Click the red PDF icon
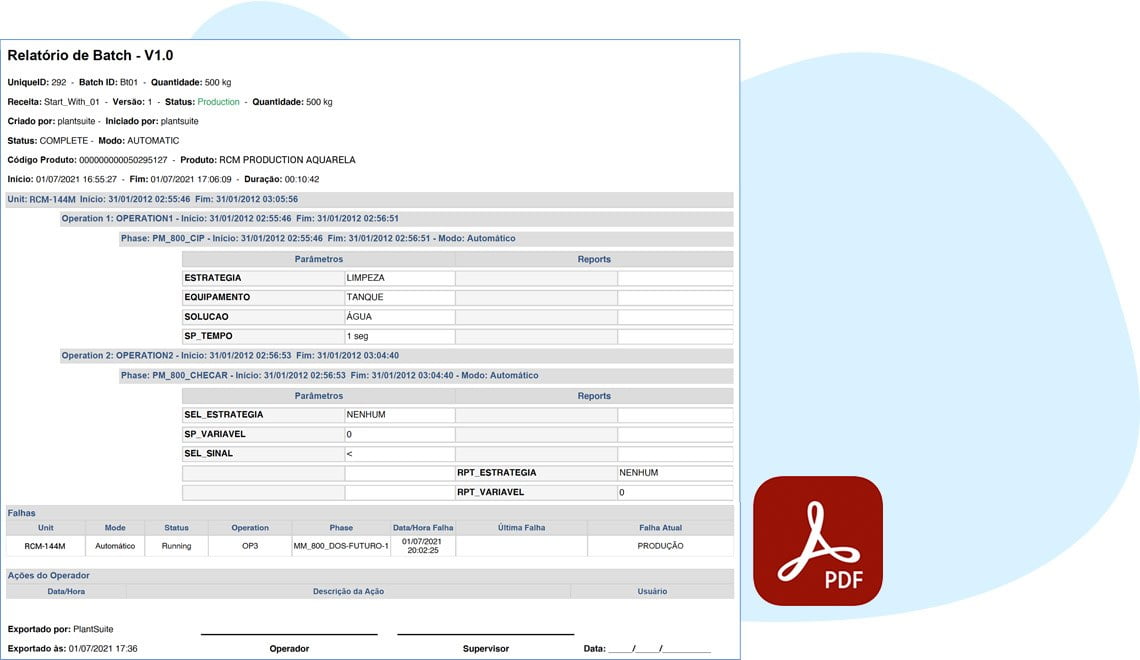 818,541
